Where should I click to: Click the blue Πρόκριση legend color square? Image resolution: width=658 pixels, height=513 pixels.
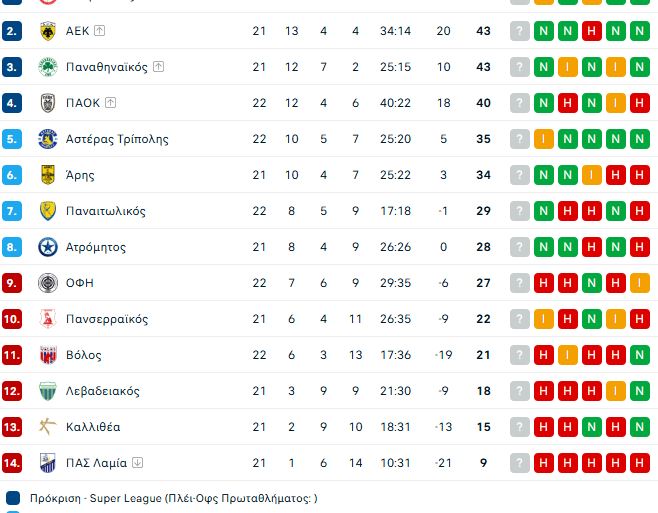tap(13, 497)
